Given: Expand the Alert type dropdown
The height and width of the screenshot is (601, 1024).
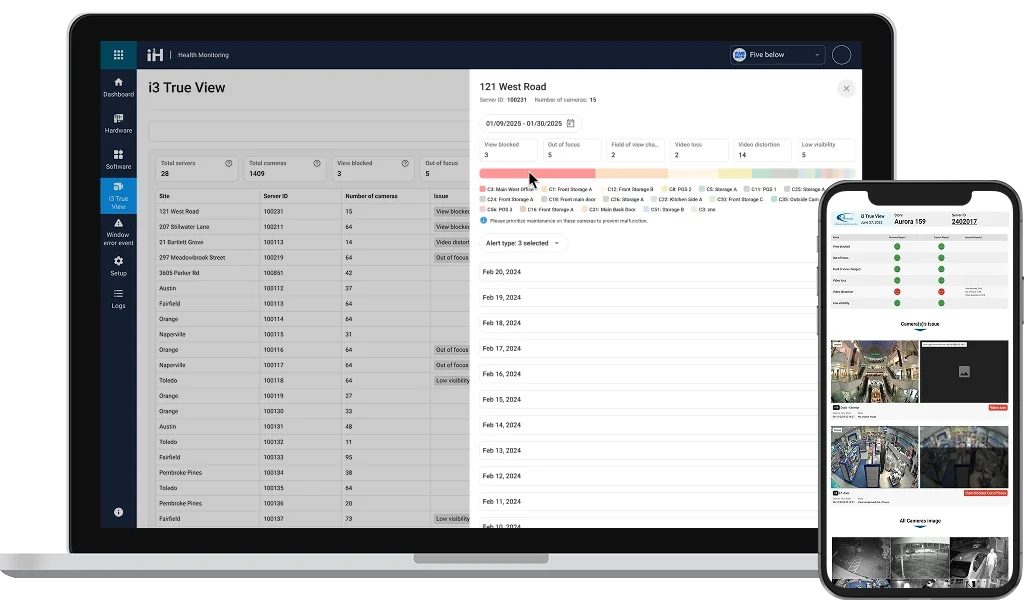Looking at the screenshot, I should pos(524,243).
